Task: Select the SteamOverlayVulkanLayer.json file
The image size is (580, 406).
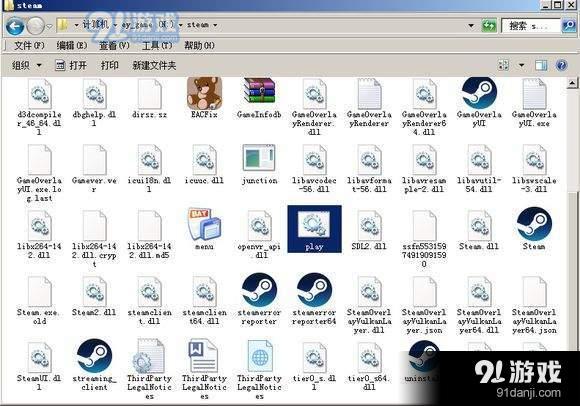Action: coord(424,305)
